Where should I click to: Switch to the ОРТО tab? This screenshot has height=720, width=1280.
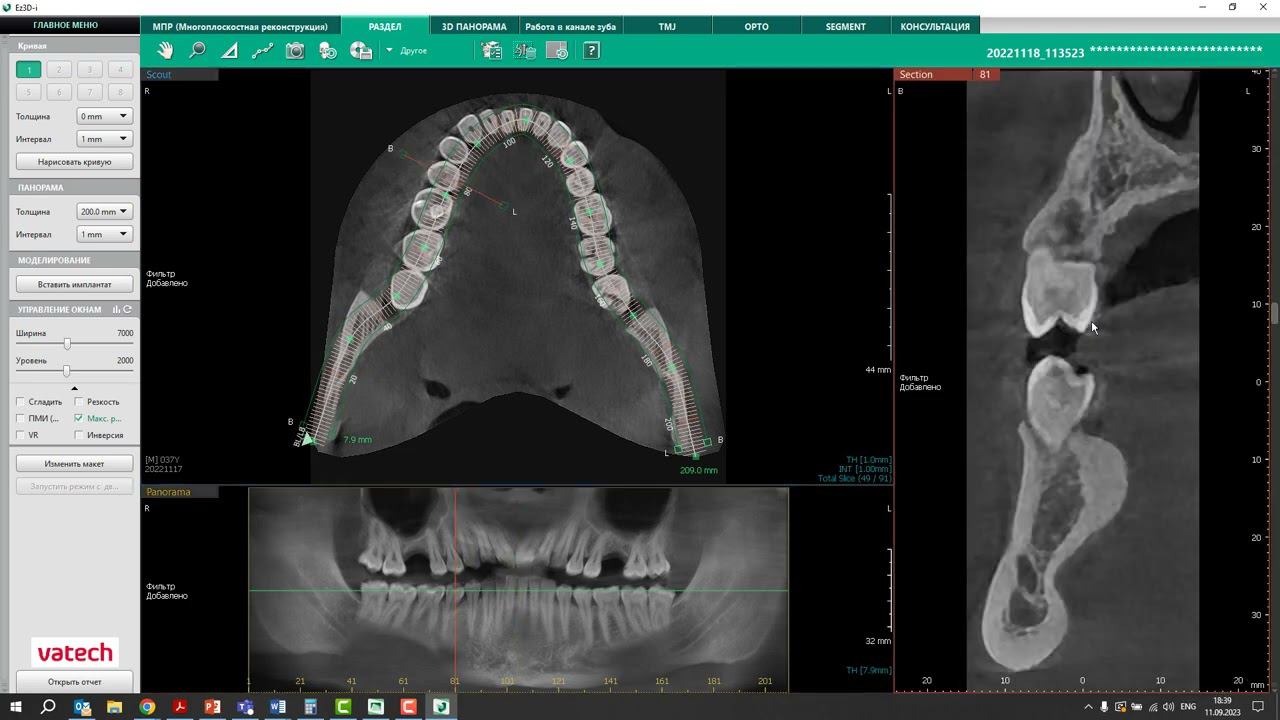click(756, 26)
